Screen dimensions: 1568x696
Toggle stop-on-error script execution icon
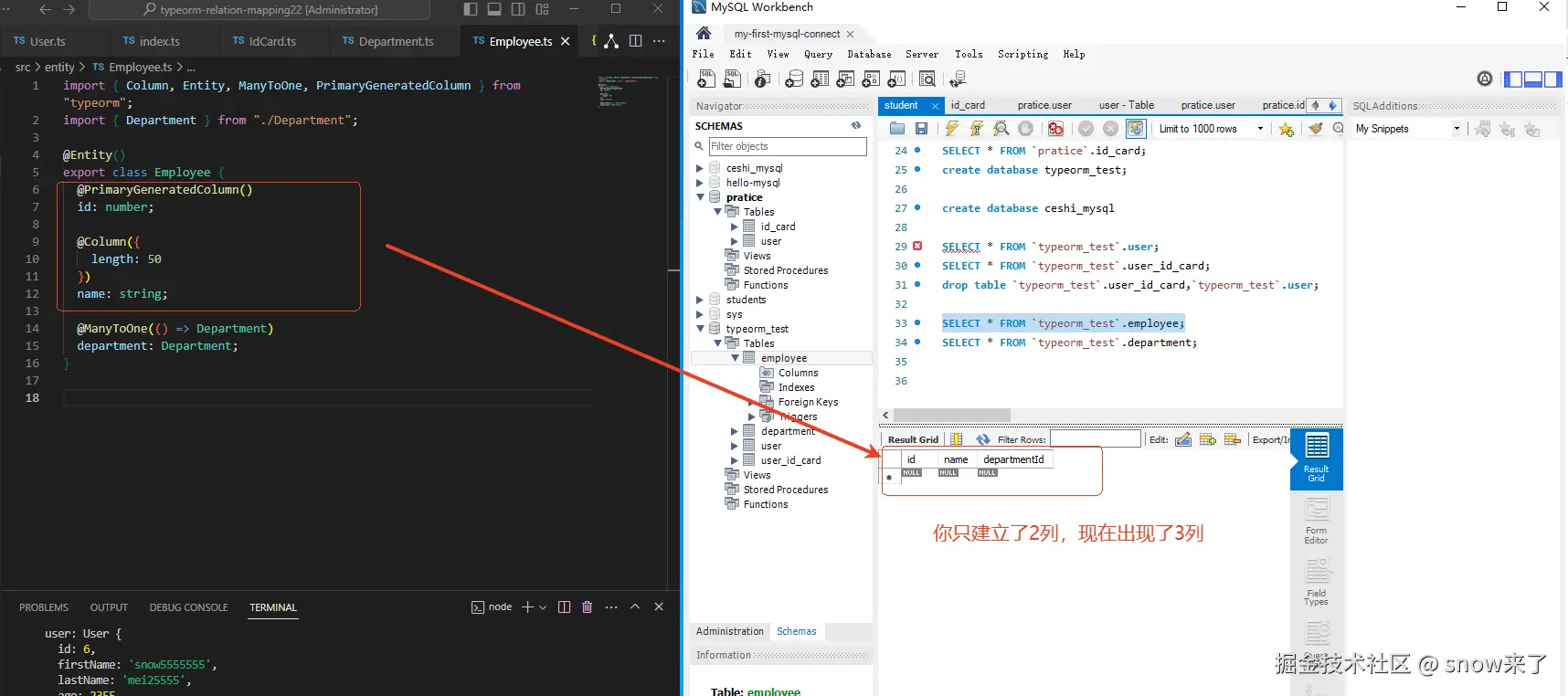(1055, 129)
